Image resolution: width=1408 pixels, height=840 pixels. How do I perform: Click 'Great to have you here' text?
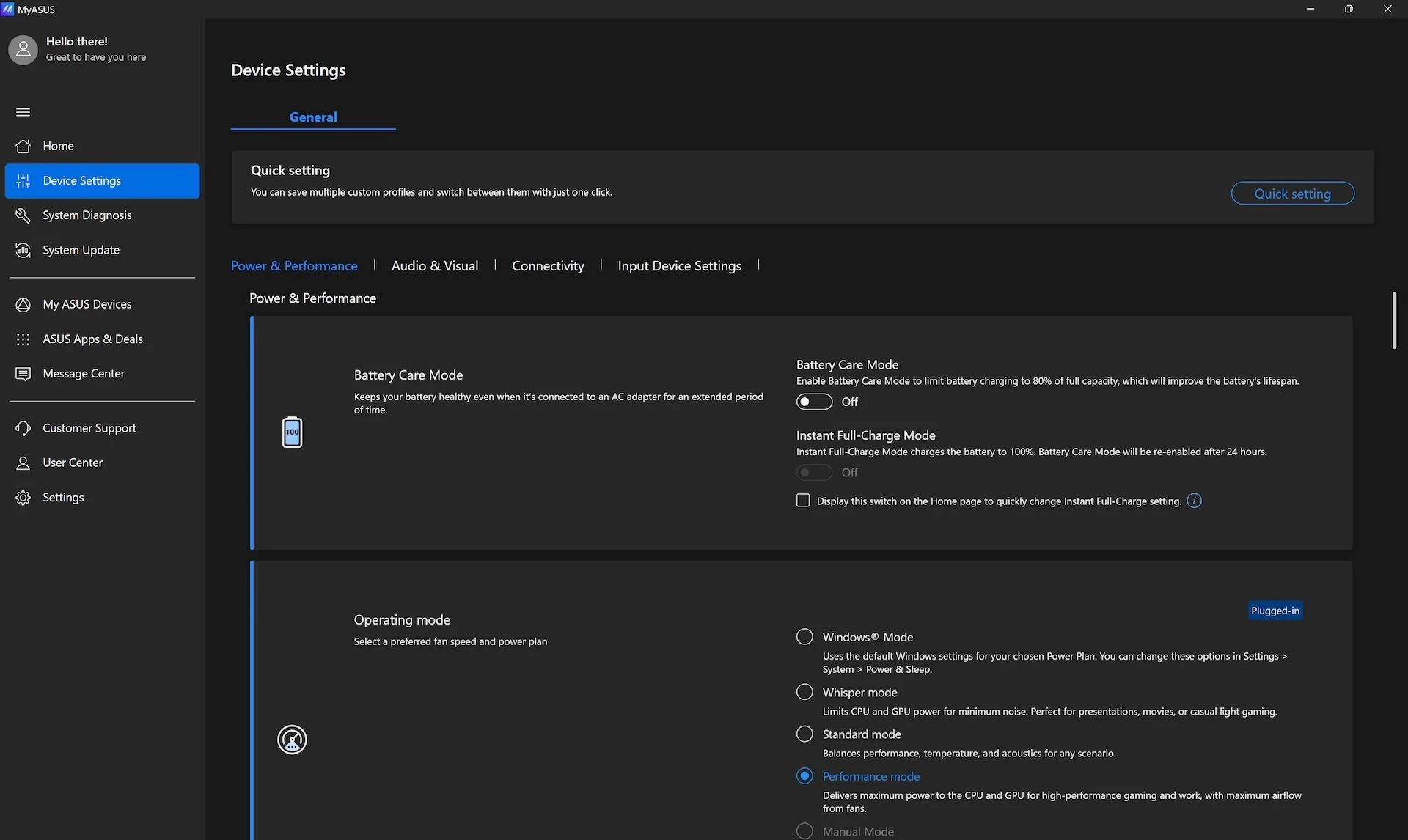[x=96, y=57]
